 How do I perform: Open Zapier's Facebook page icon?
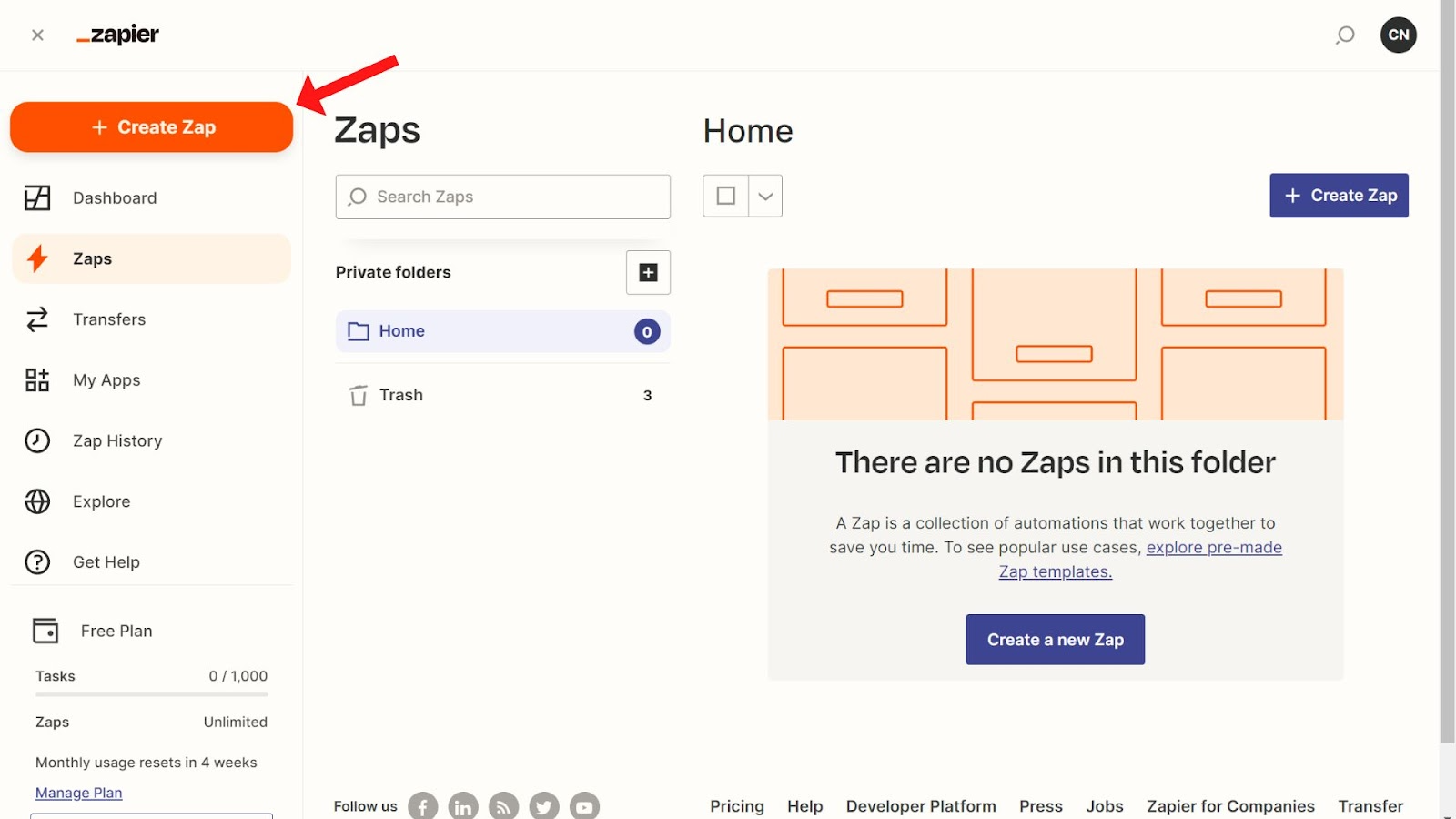(423, 806)
